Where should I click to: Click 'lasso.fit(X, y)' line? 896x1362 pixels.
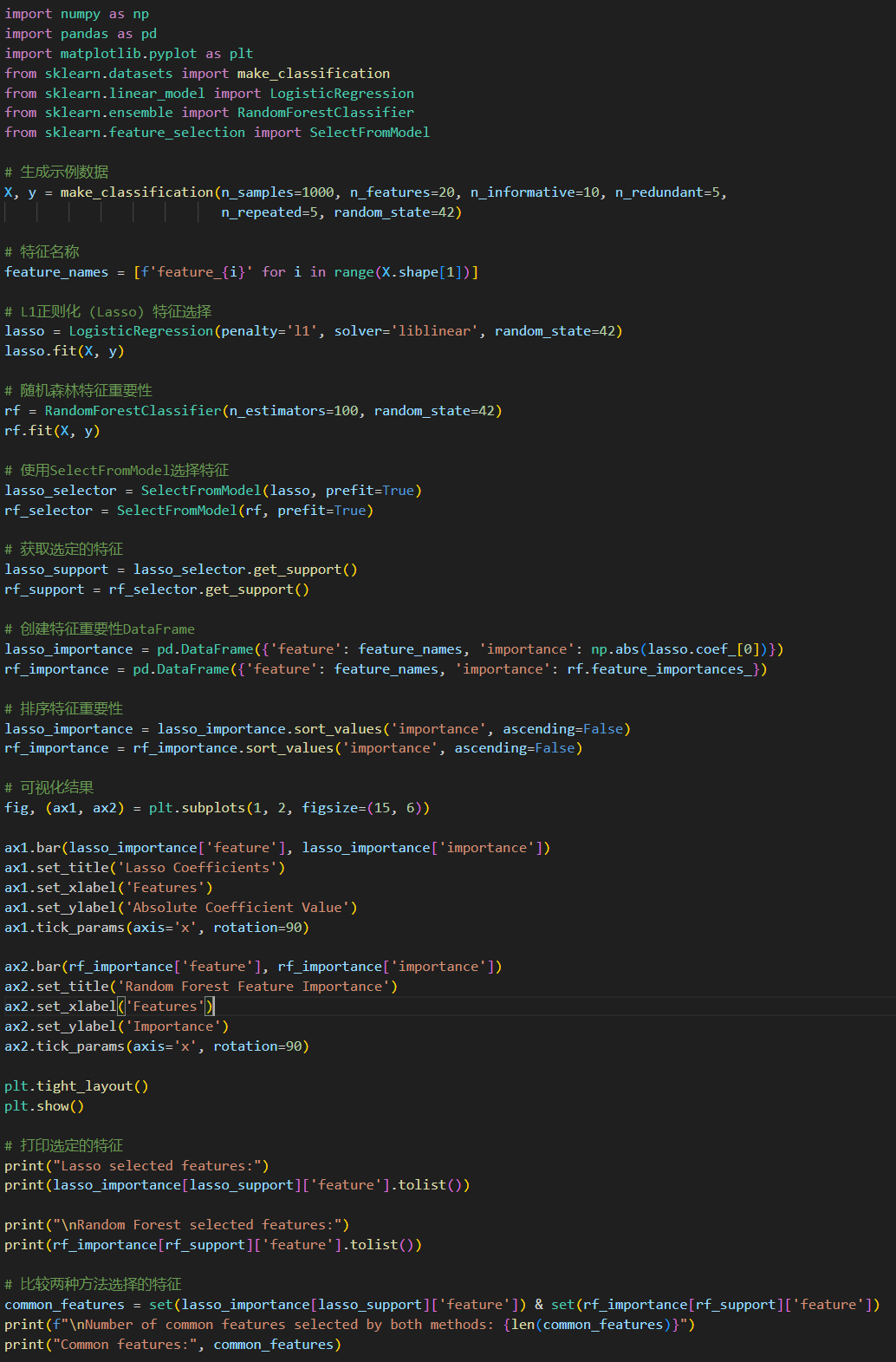pyautogui.click(x=64, y=351)
